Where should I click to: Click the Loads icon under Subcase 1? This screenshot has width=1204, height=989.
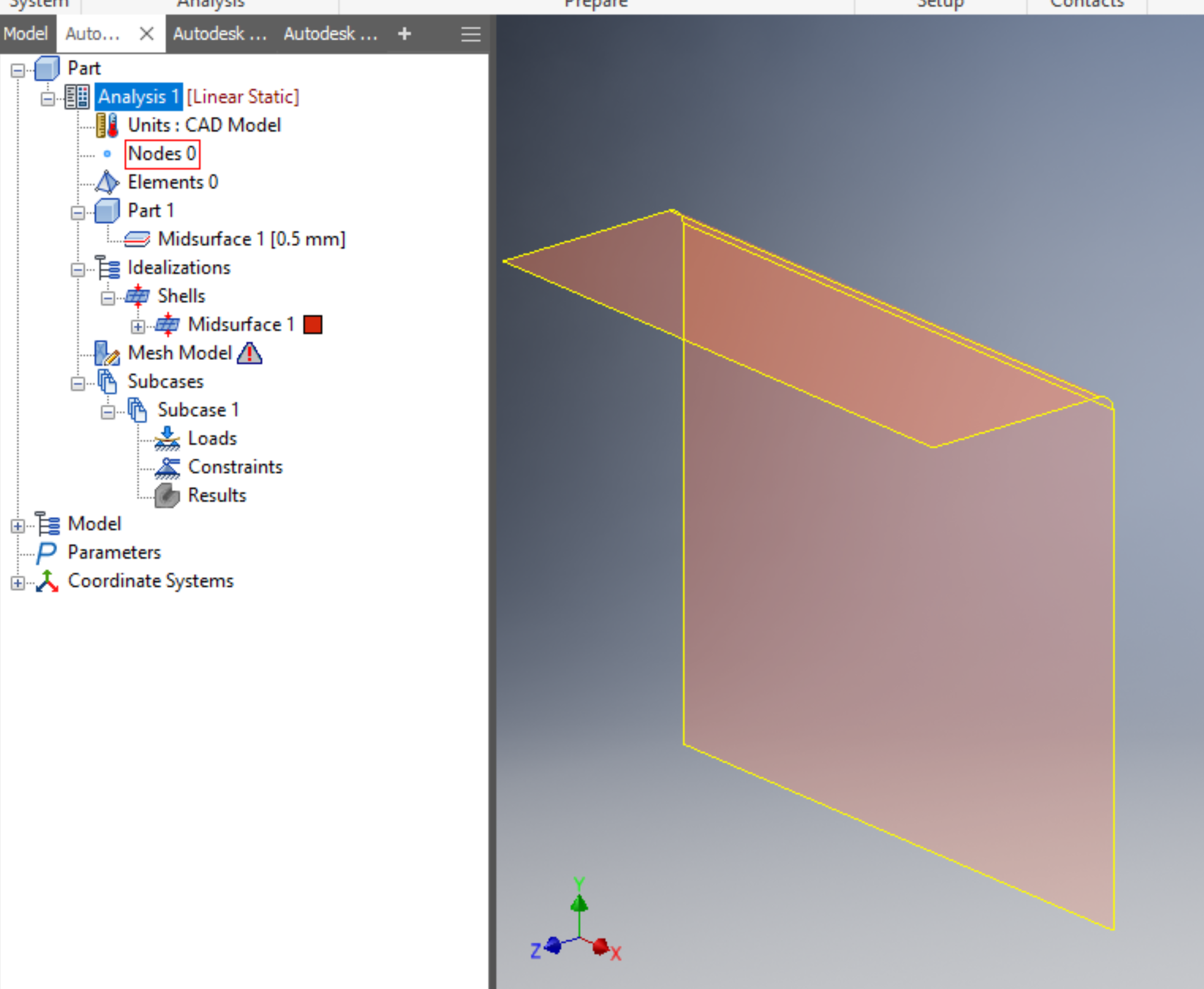(167, 439)
